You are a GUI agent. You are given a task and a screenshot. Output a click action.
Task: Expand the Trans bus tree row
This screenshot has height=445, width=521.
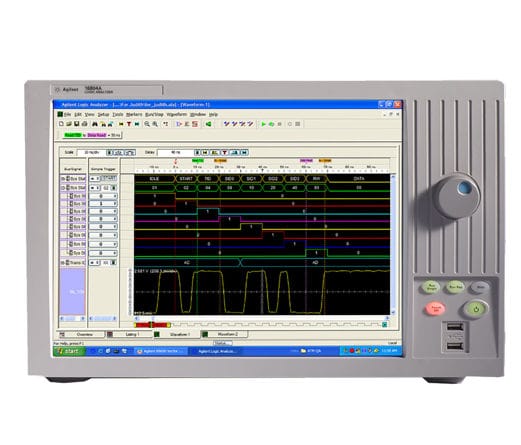coord(62,263)
